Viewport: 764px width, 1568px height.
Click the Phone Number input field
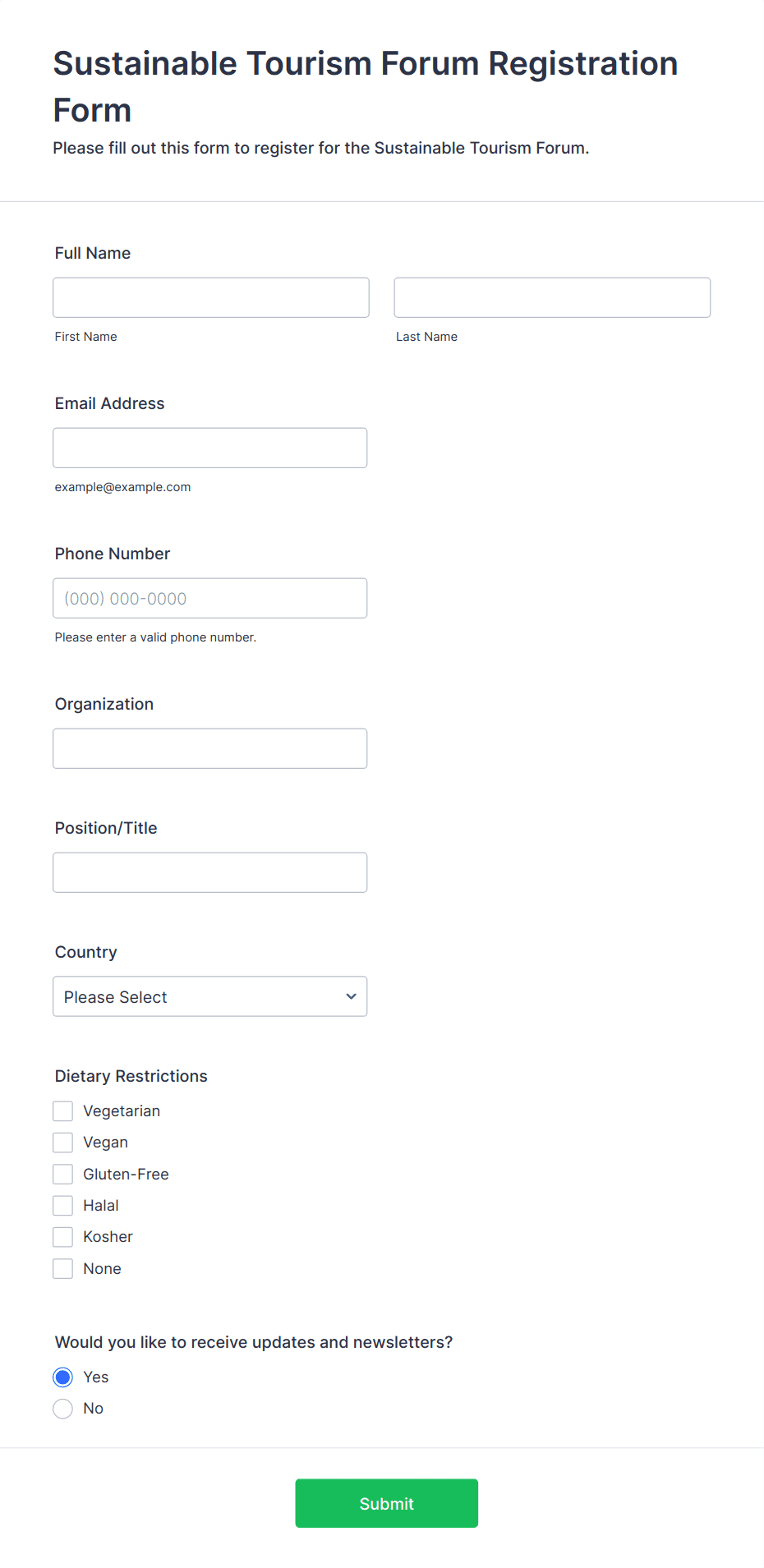click(x=210, y=598)
